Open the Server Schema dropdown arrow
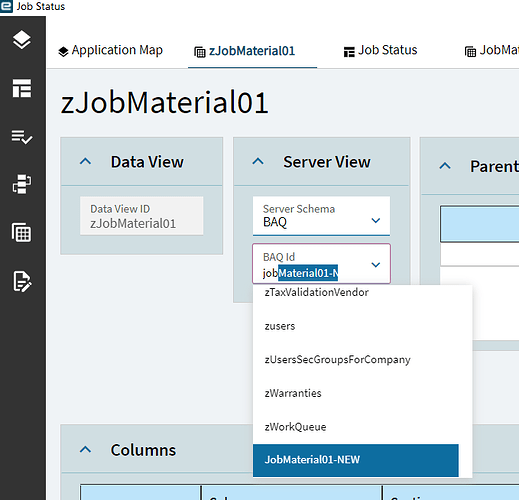Image resolution: width=519 pixels, height=500 pixels. pyautogui.click(x=376, y=220)
